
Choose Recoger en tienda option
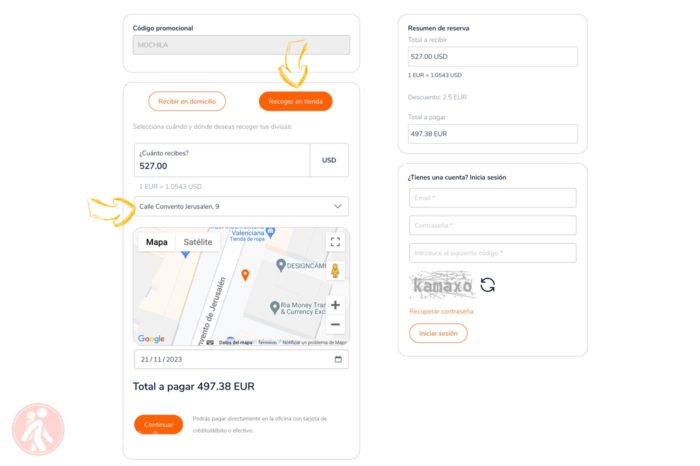[x=296, y=101]
